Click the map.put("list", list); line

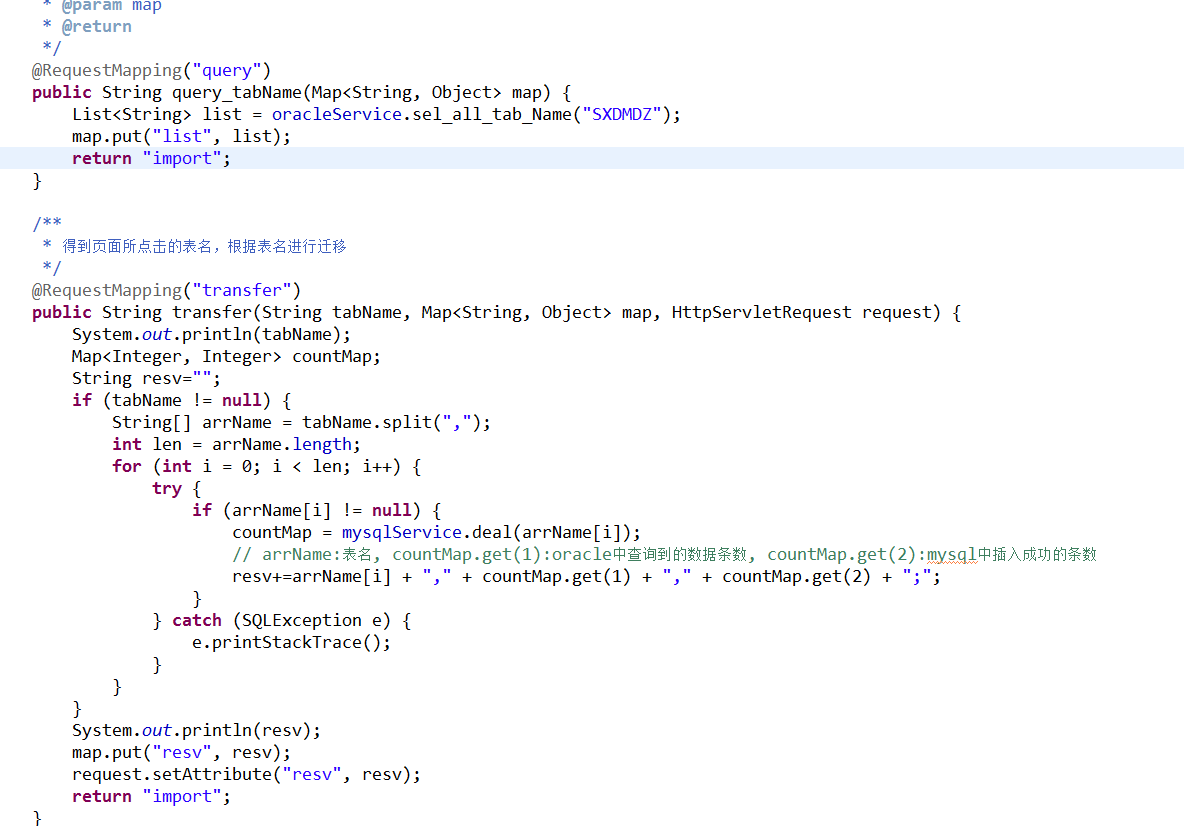(181, 137)
